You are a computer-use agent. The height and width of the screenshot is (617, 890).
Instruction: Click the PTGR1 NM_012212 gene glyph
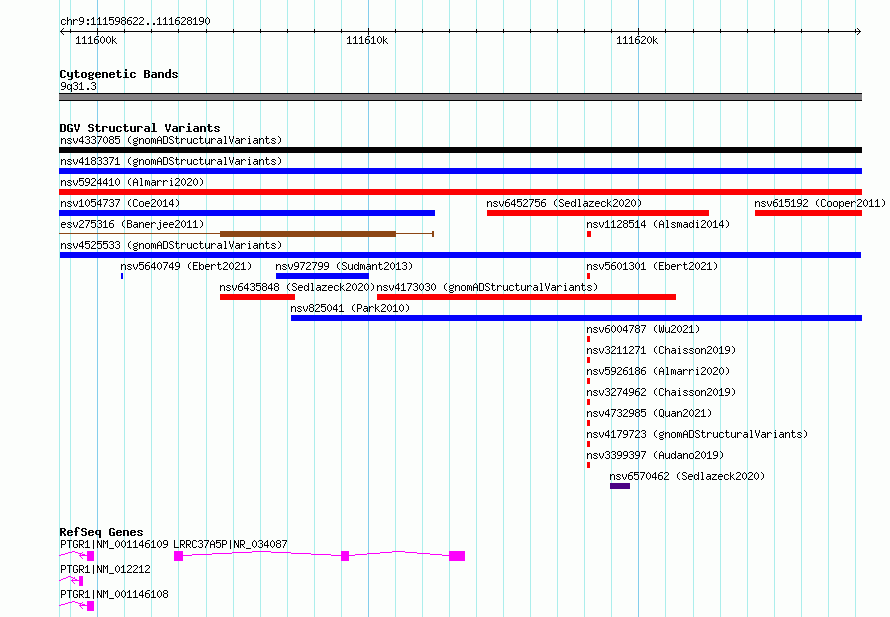72,581
